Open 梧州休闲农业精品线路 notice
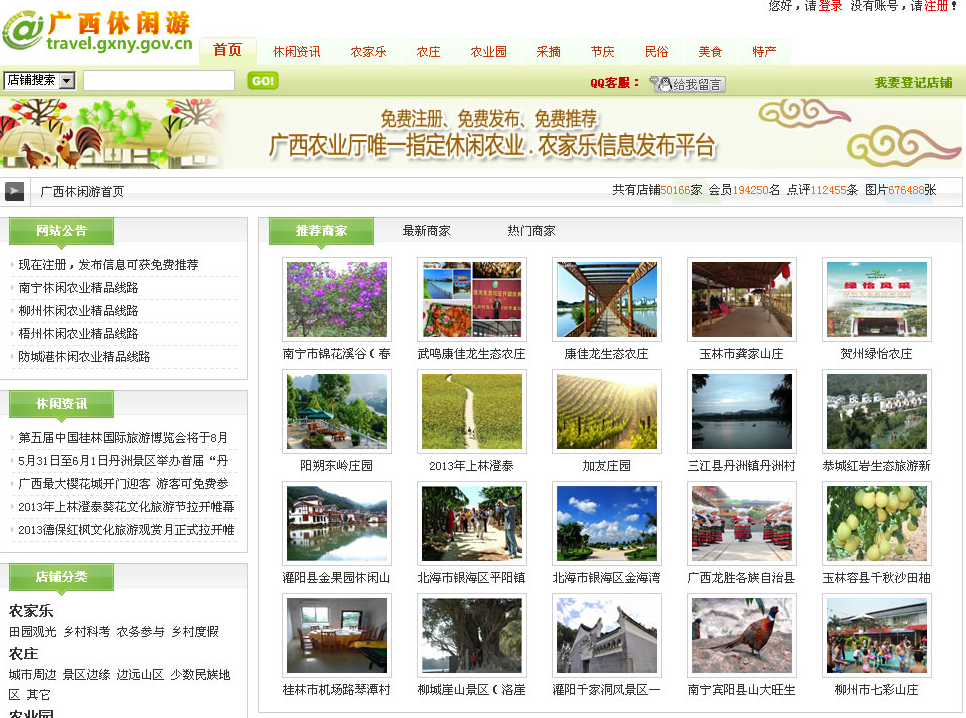Image resolution: width=966 pixels, height=718 pixels. tap(78, 333)
